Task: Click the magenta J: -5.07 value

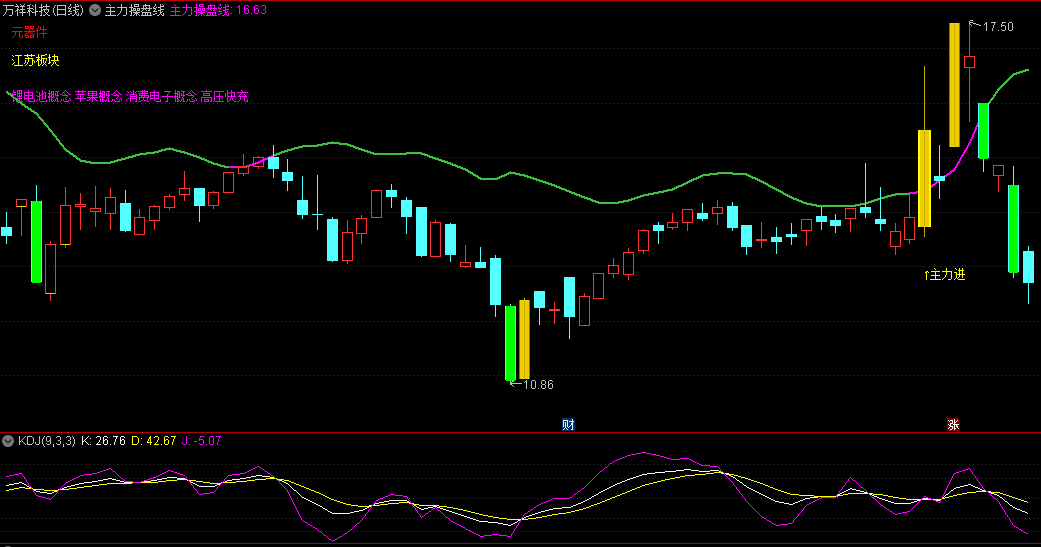Action: coord(201,441)
